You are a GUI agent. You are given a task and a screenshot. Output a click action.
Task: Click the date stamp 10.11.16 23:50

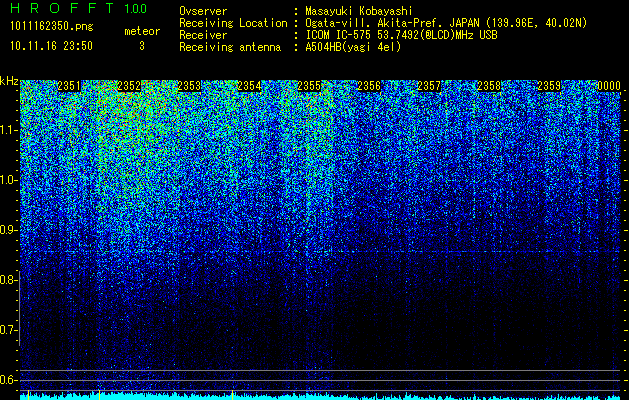(x=51, y=46)
